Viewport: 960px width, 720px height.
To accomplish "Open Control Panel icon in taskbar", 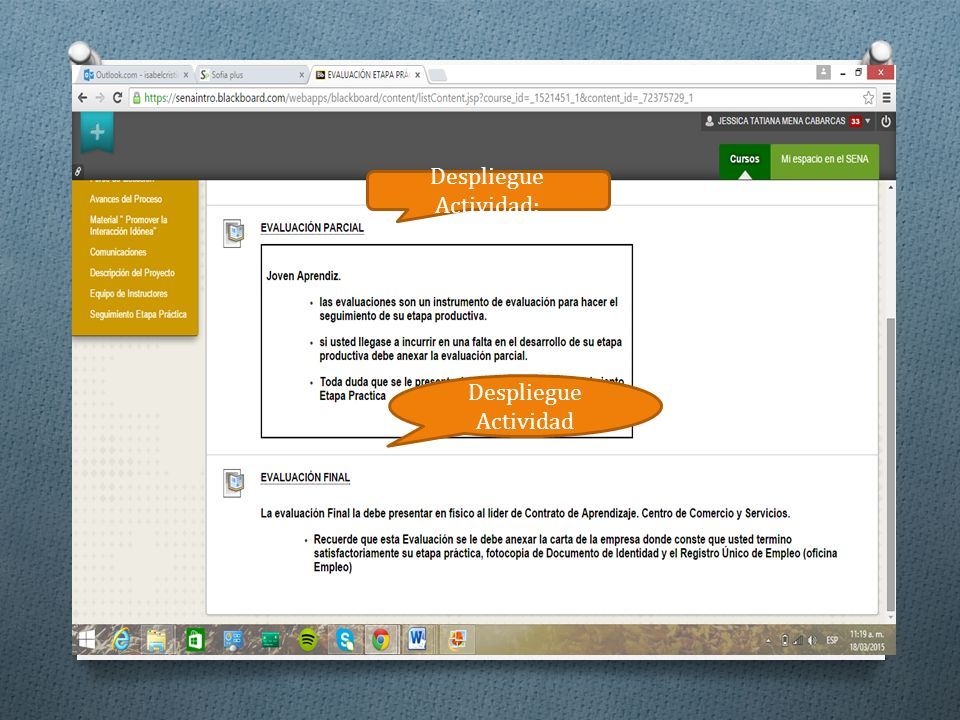I will pyautogui.click(x=233, y=640).
